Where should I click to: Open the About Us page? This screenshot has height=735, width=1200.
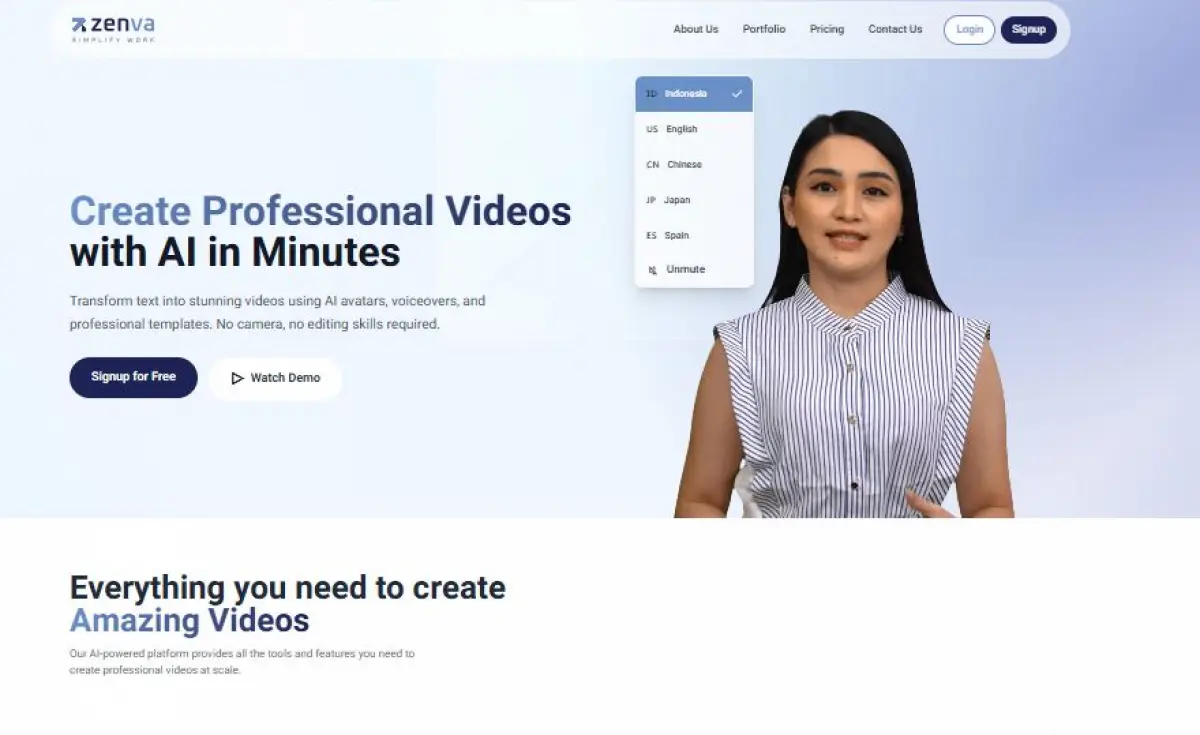coord(695,30)
